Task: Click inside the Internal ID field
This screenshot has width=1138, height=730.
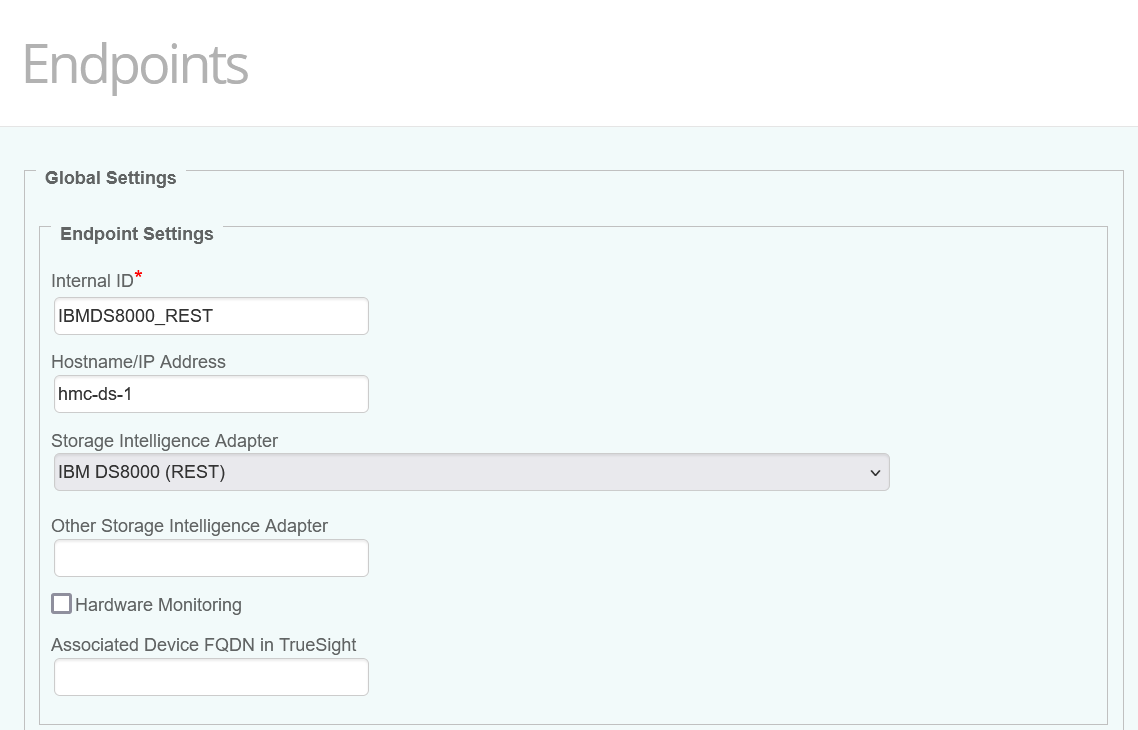Action: [210, 315]
